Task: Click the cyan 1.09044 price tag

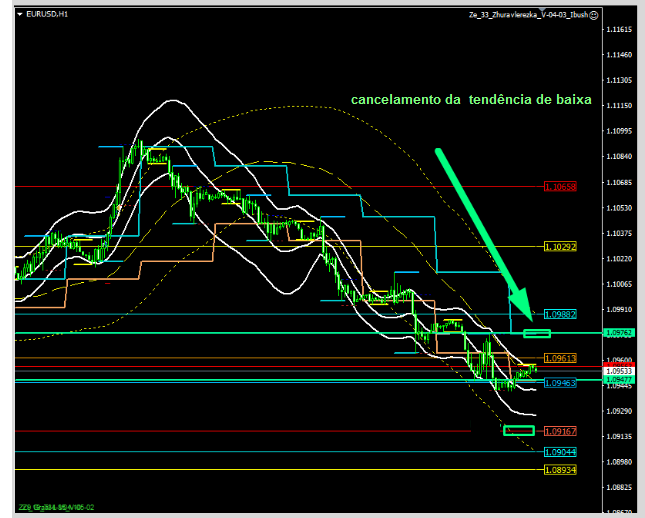Action: pos(560,452)
